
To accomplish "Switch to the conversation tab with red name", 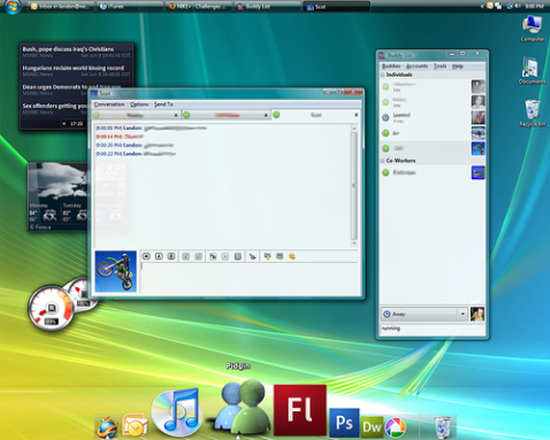I will click(226, 115).
